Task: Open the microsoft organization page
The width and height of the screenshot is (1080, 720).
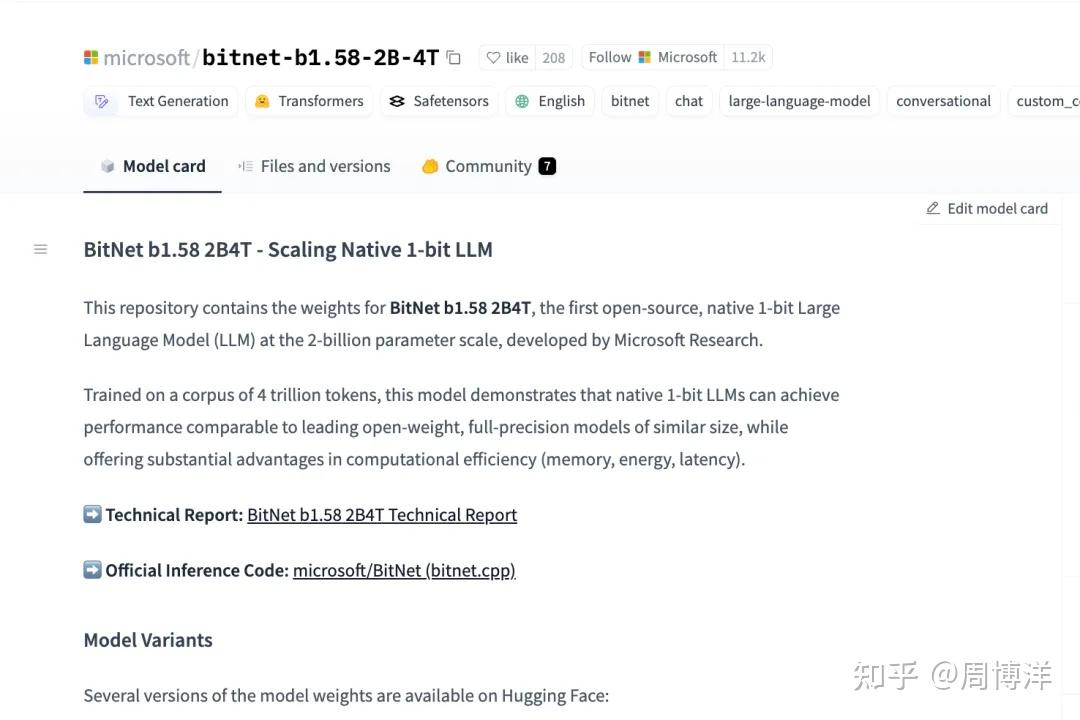Action: [146, 57]
